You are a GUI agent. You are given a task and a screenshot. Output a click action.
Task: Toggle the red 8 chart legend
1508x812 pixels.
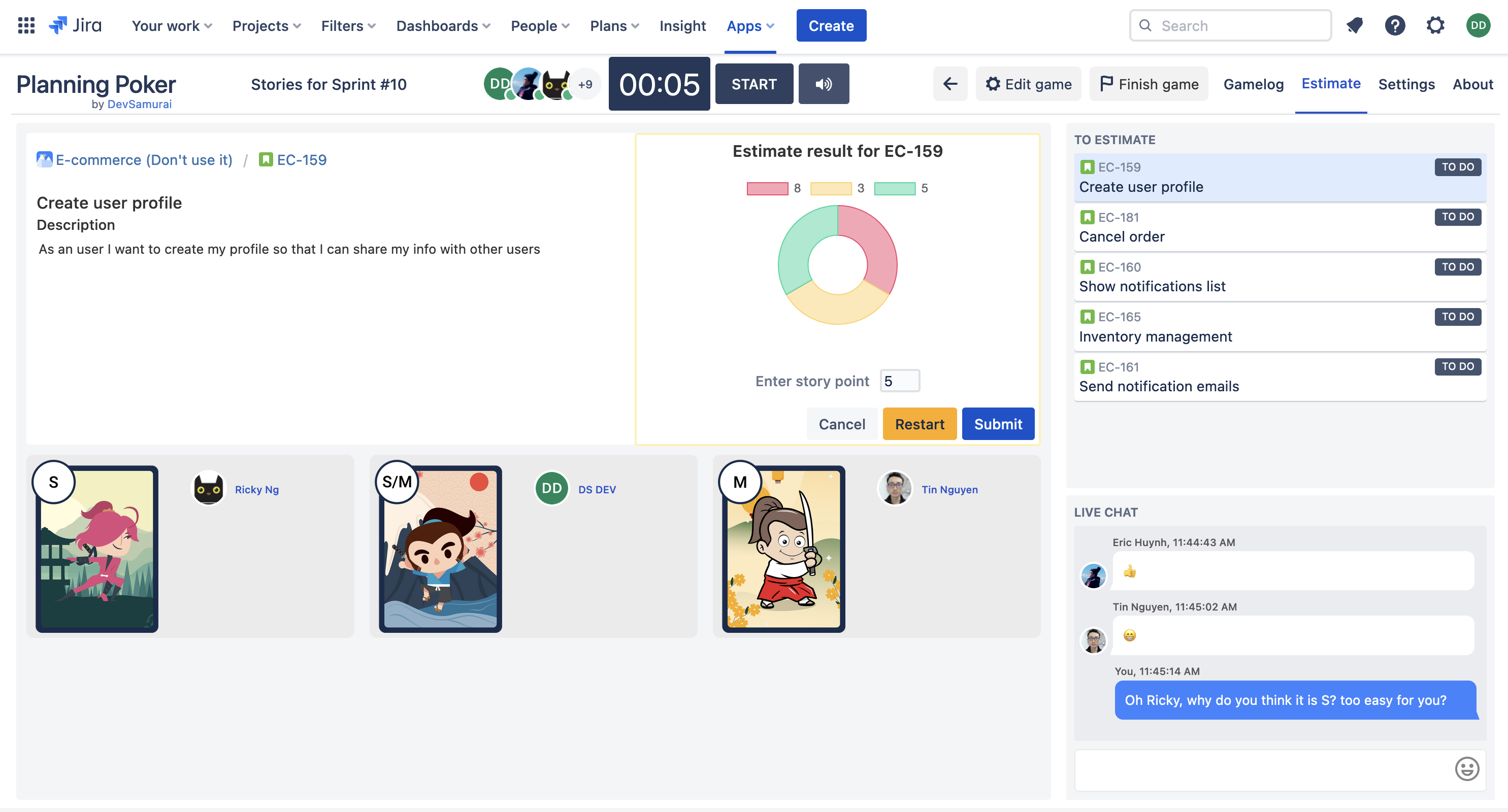768,188
